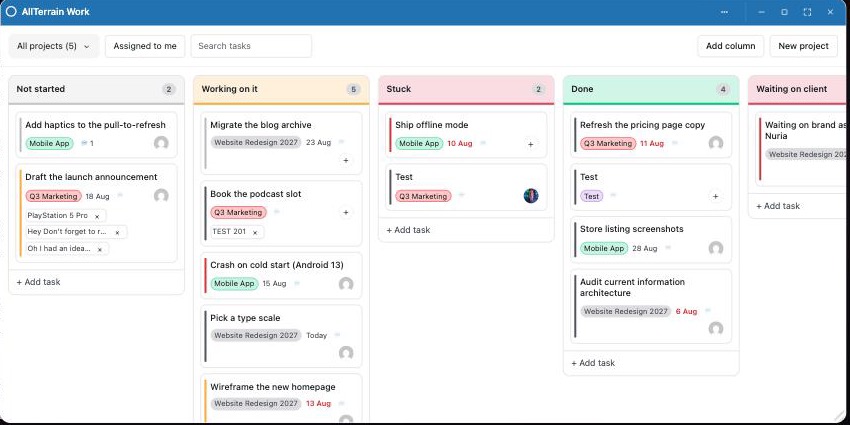
Task: Click Website Redesign 2027 tag on Migrate blog archive
Action: coord(256,143)
